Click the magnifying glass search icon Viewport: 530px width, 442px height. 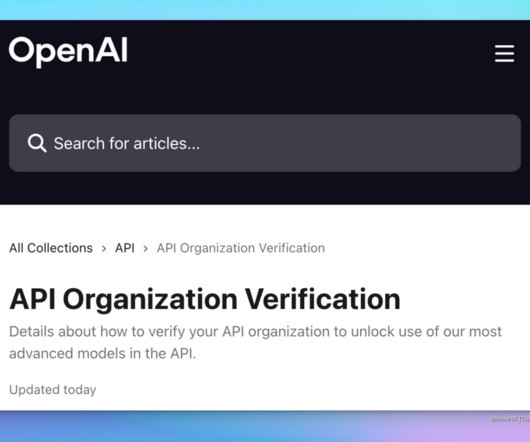[37, 143]
